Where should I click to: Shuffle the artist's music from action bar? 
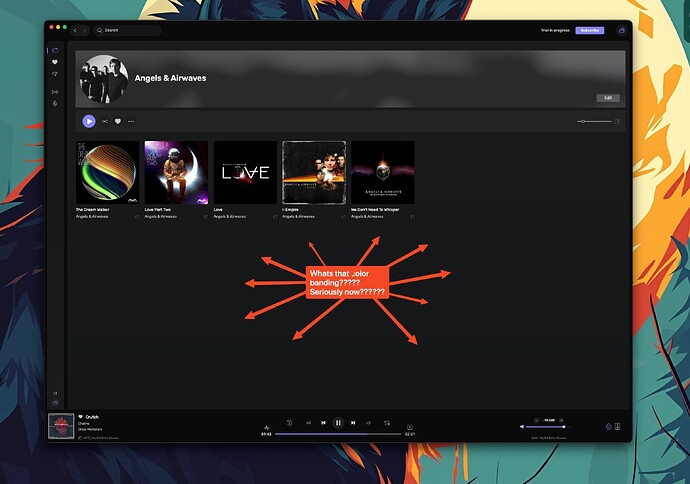pos(105,121)
